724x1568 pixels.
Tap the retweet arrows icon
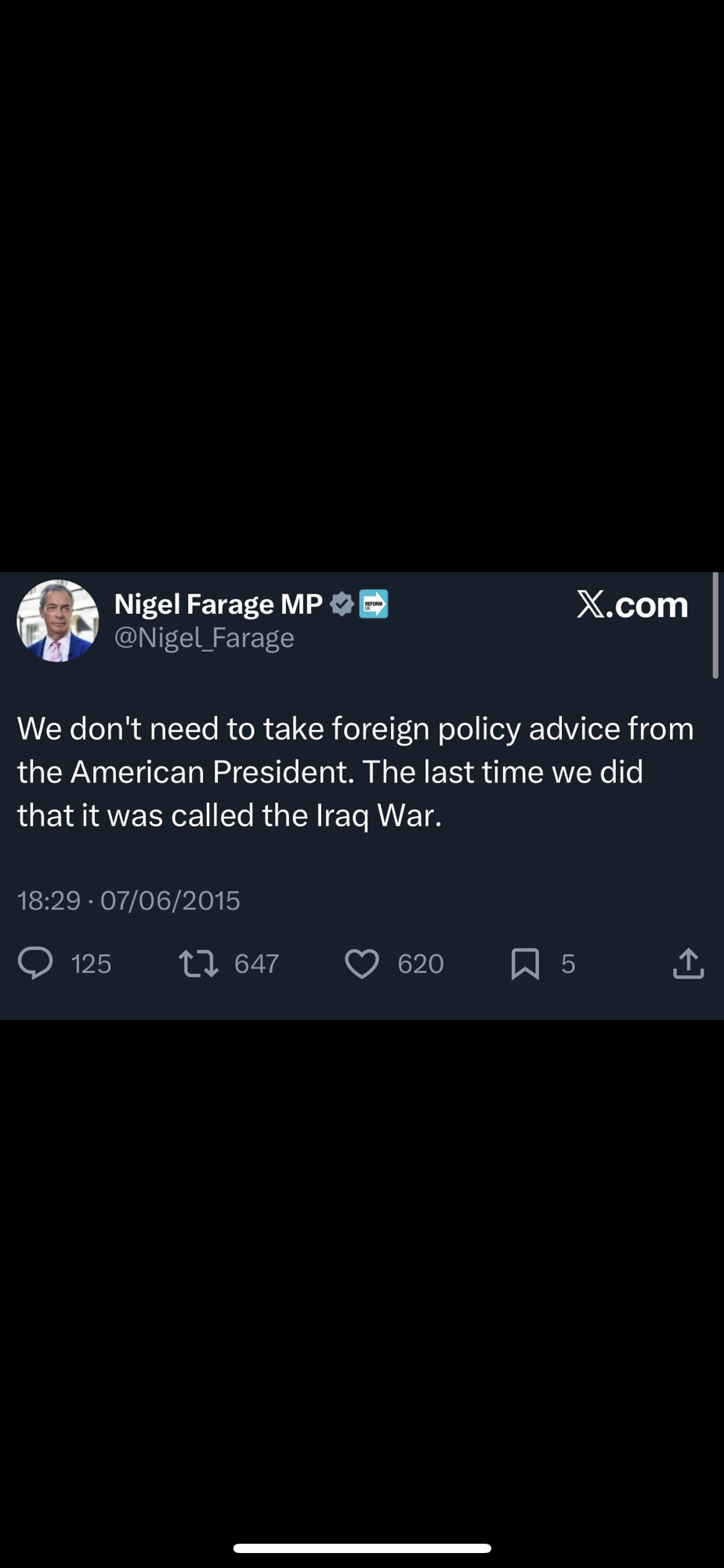[x=198, y=963]
